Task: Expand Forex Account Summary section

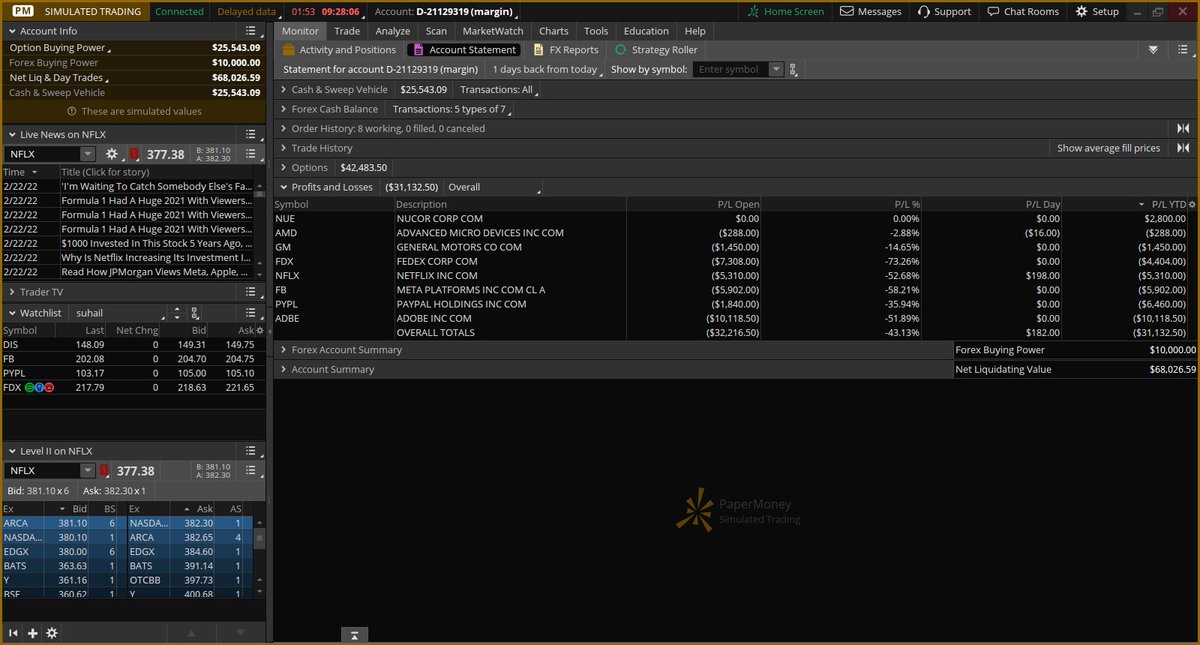Action: point(284,350)
